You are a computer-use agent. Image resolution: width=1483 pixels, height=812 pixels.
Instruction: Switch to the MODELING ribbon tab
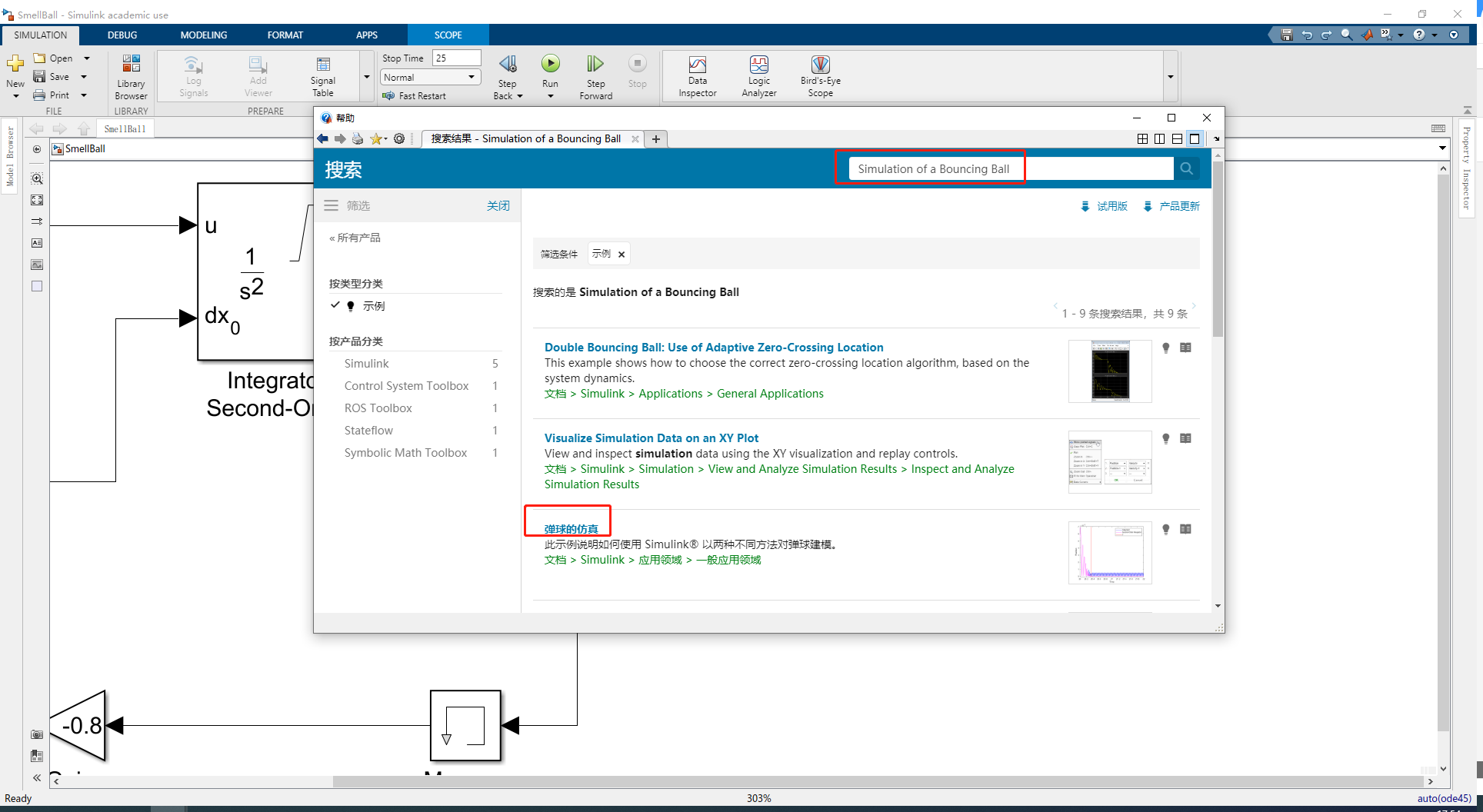coord(203,35)
